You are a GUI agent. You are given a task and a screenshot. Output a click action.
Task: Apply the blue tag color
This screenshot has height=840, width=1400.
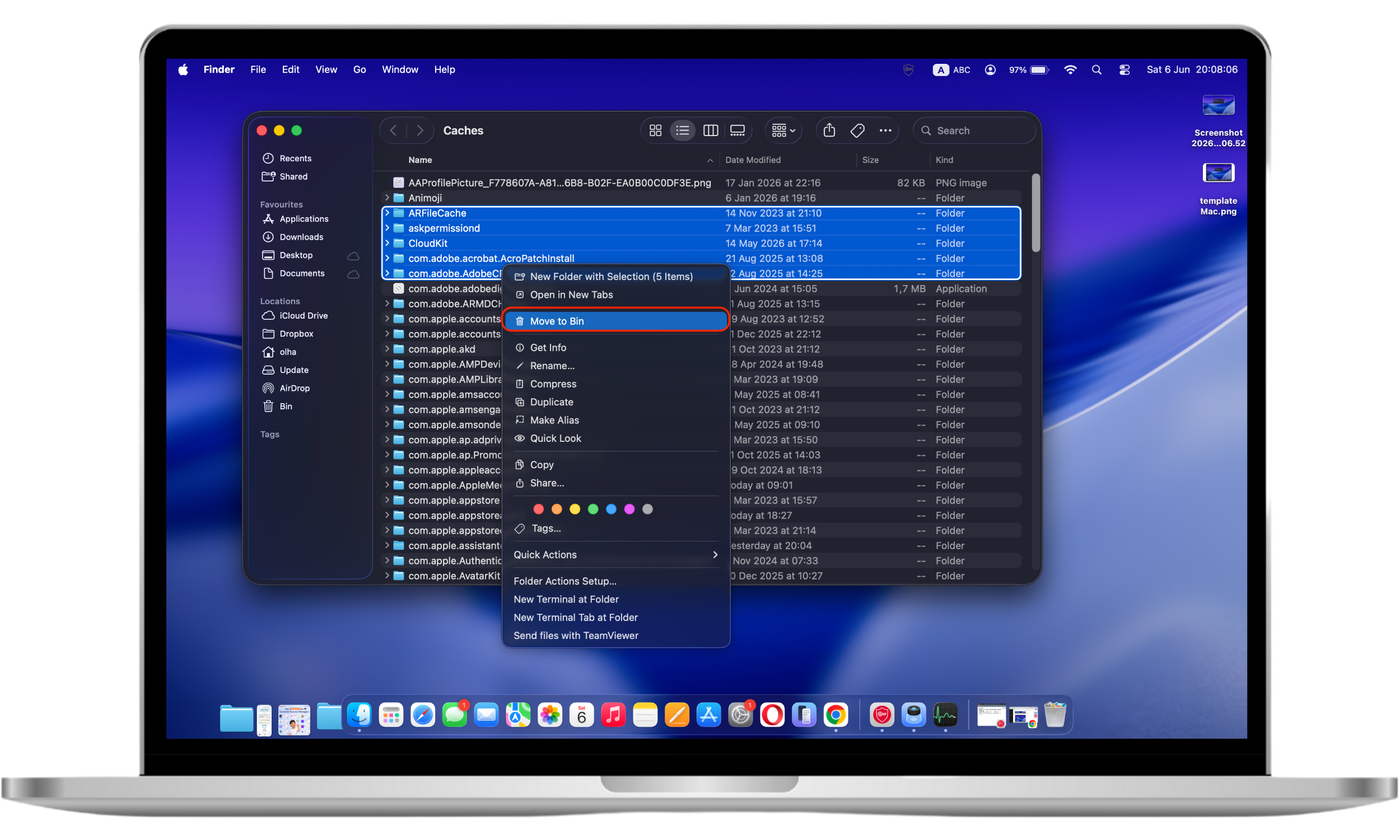(611, 510)
